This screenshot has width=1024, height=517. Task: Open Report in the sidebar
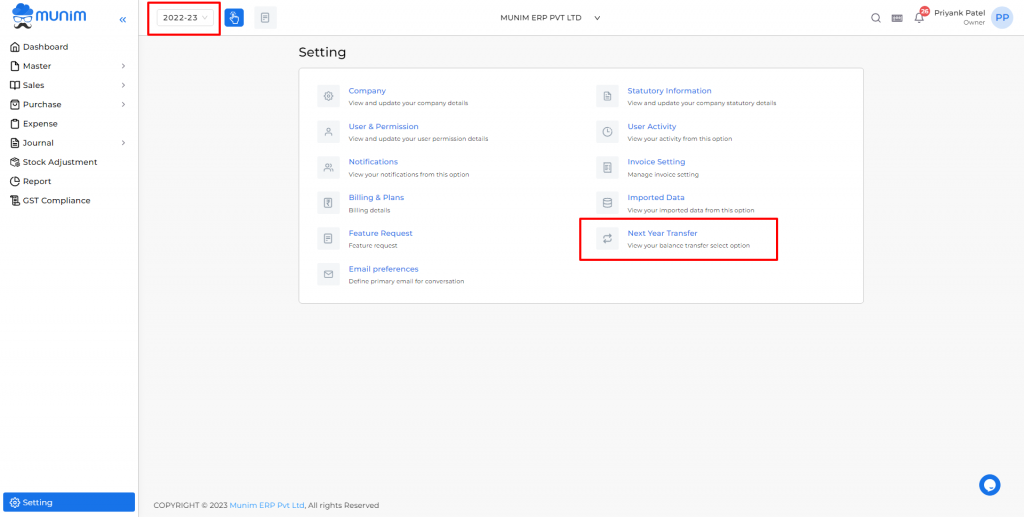point(37,181)
